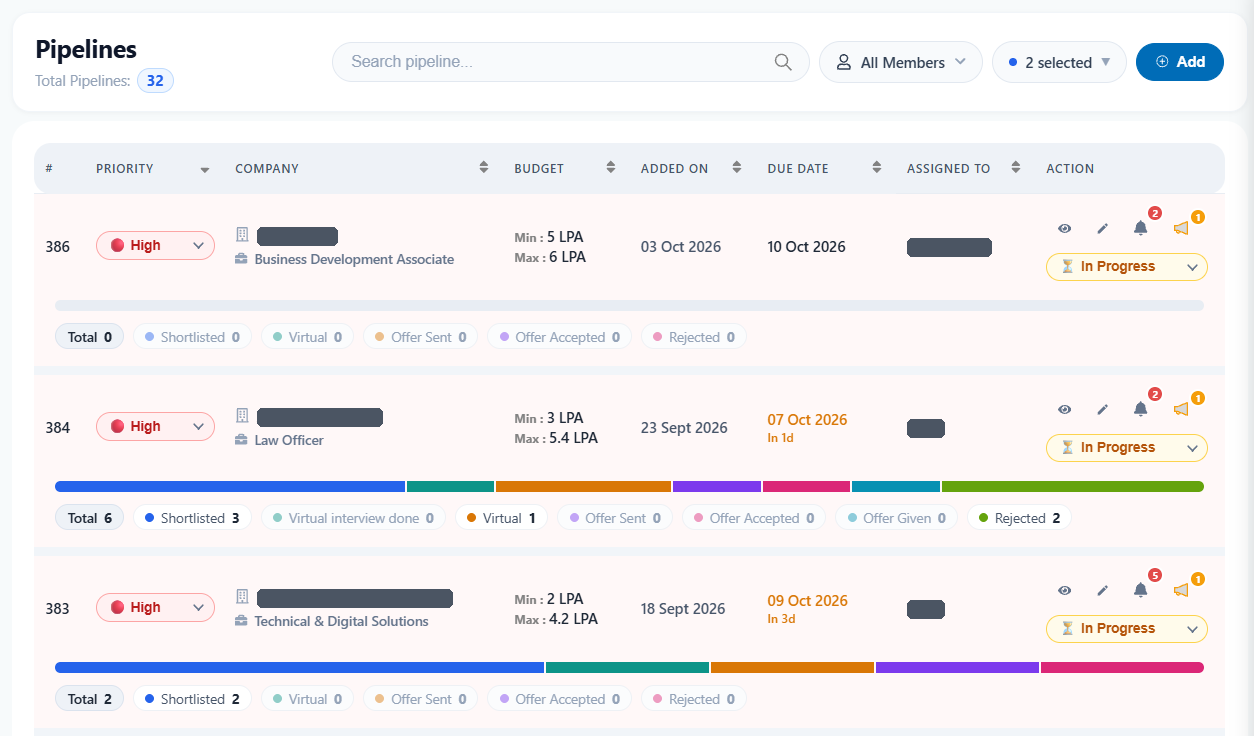Click Technical & Digital Solutions job title
The height and width of the screenshot is (736, 1254).
tap(341, 621)
